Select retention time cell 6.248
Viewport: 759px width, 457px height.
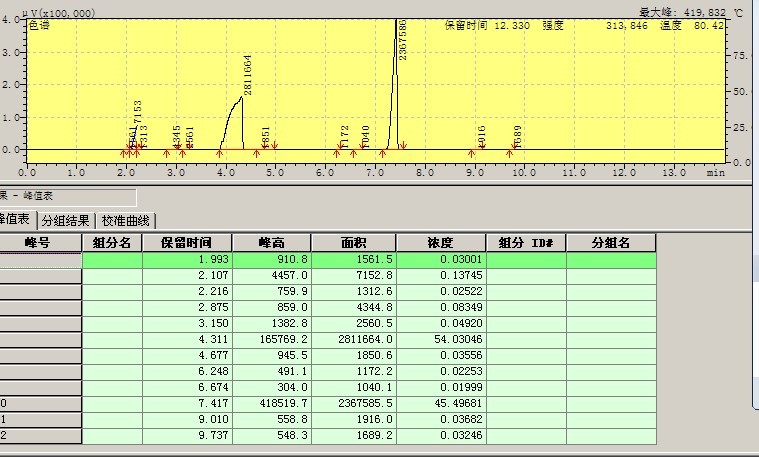[x=187, y=371]
